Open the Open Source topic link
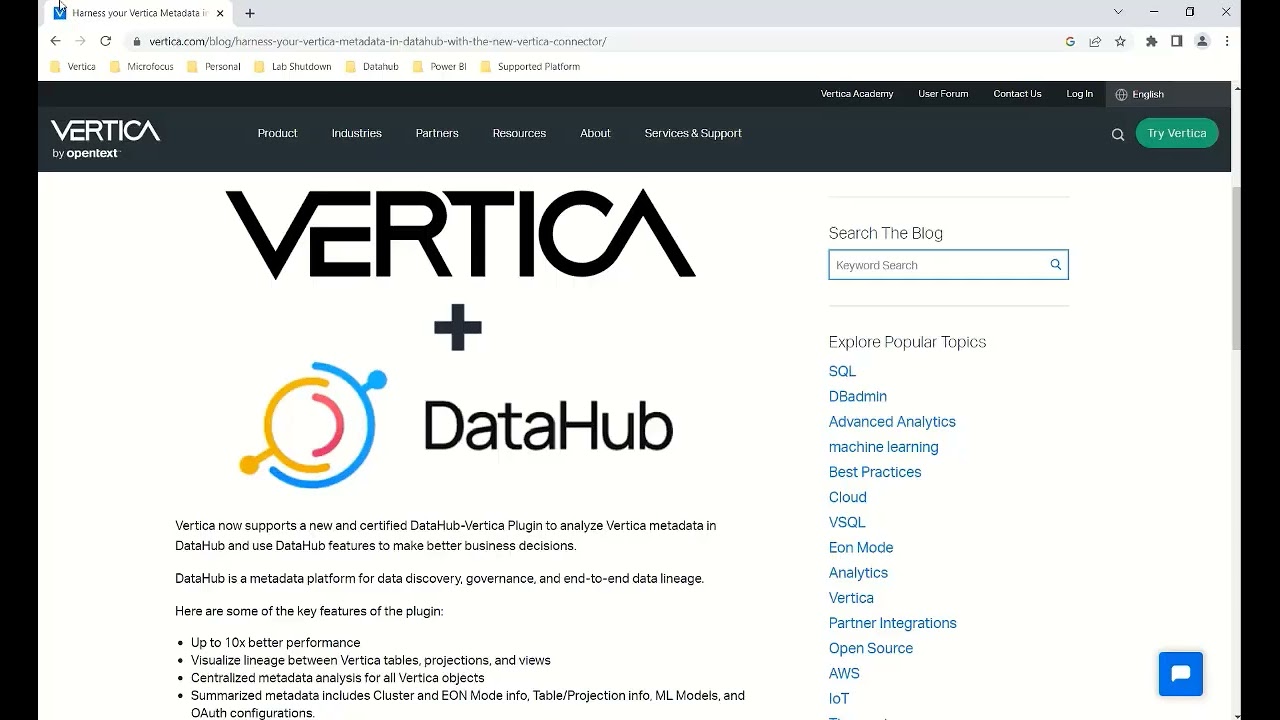Image resolution: width=1280 pixels, height=720 pixels. tap(871, 648)
